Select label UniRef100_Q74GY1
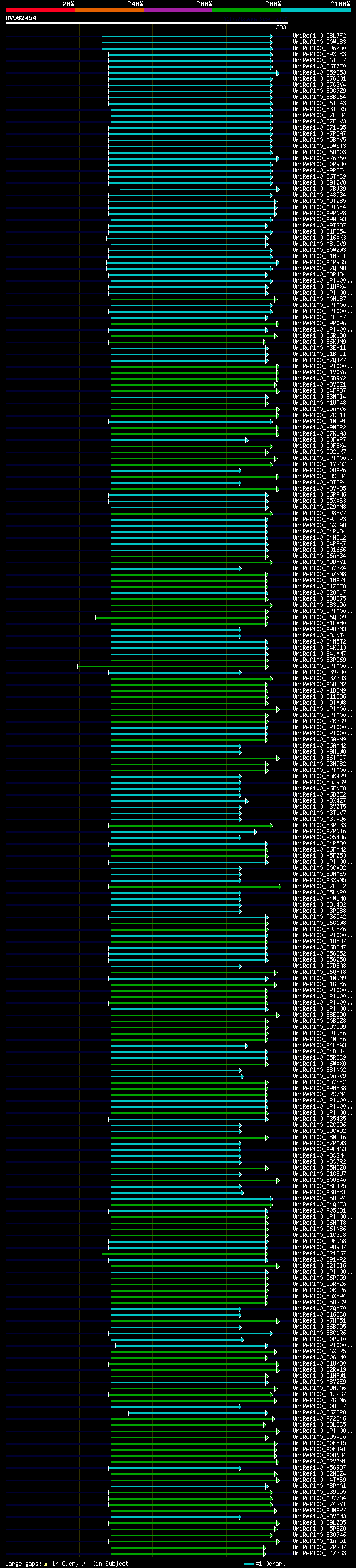 pyautogui.click(x=319, y=1505)
